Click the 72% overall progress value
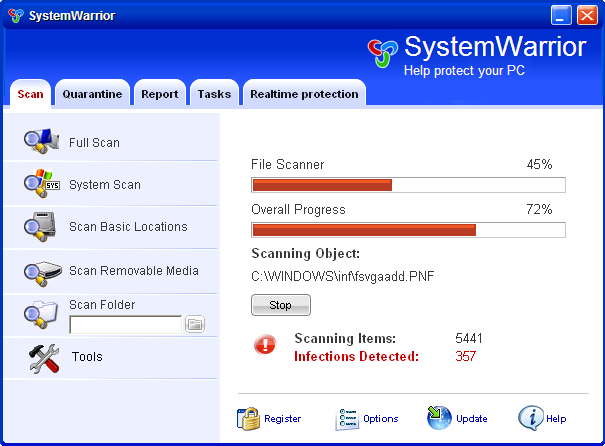Viewport: 605px width, 446px height. pyautogui.click(x=539, y=209)
